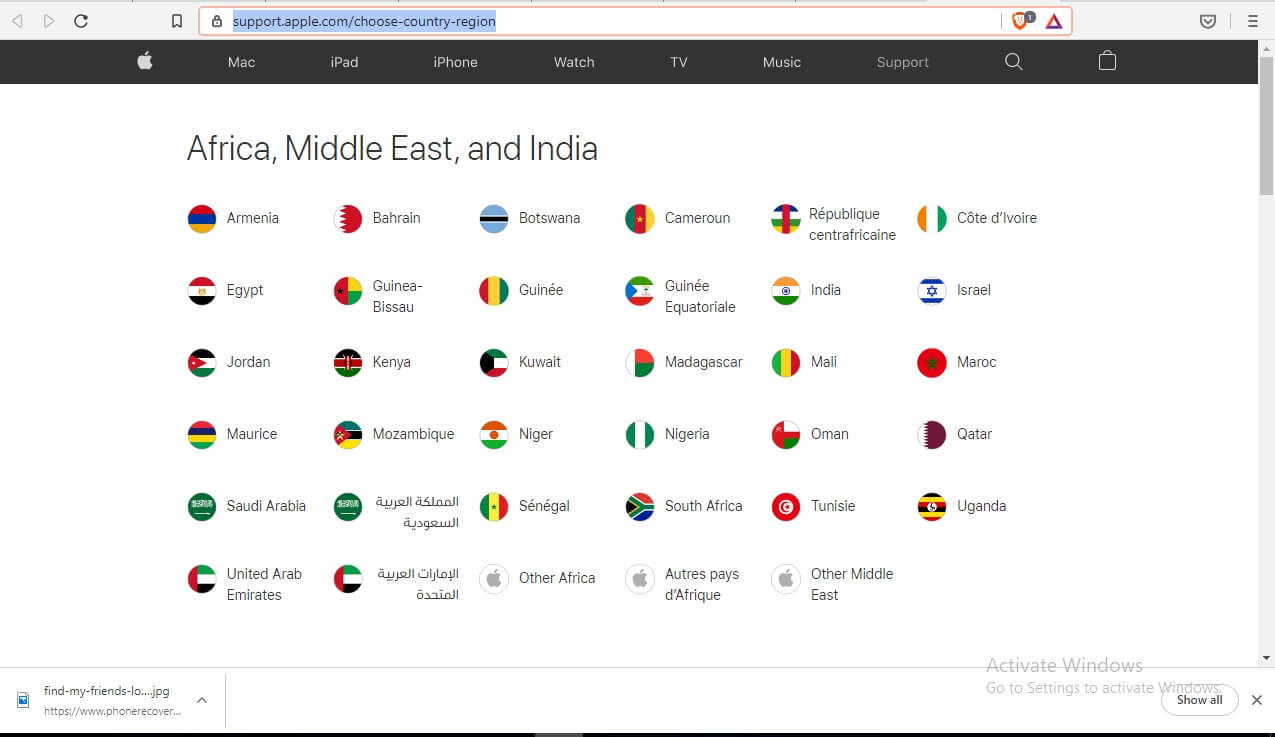Select the Guinée link
The width and height of the screenshot is (1275, 737).
[541, 290]
